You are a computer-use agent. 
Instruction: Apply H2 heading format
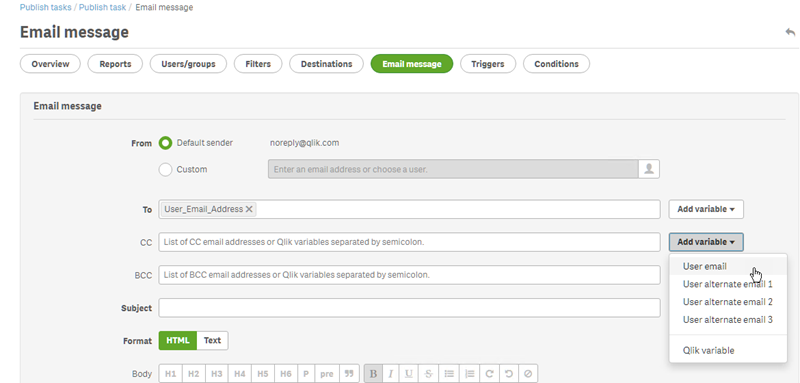194,374
